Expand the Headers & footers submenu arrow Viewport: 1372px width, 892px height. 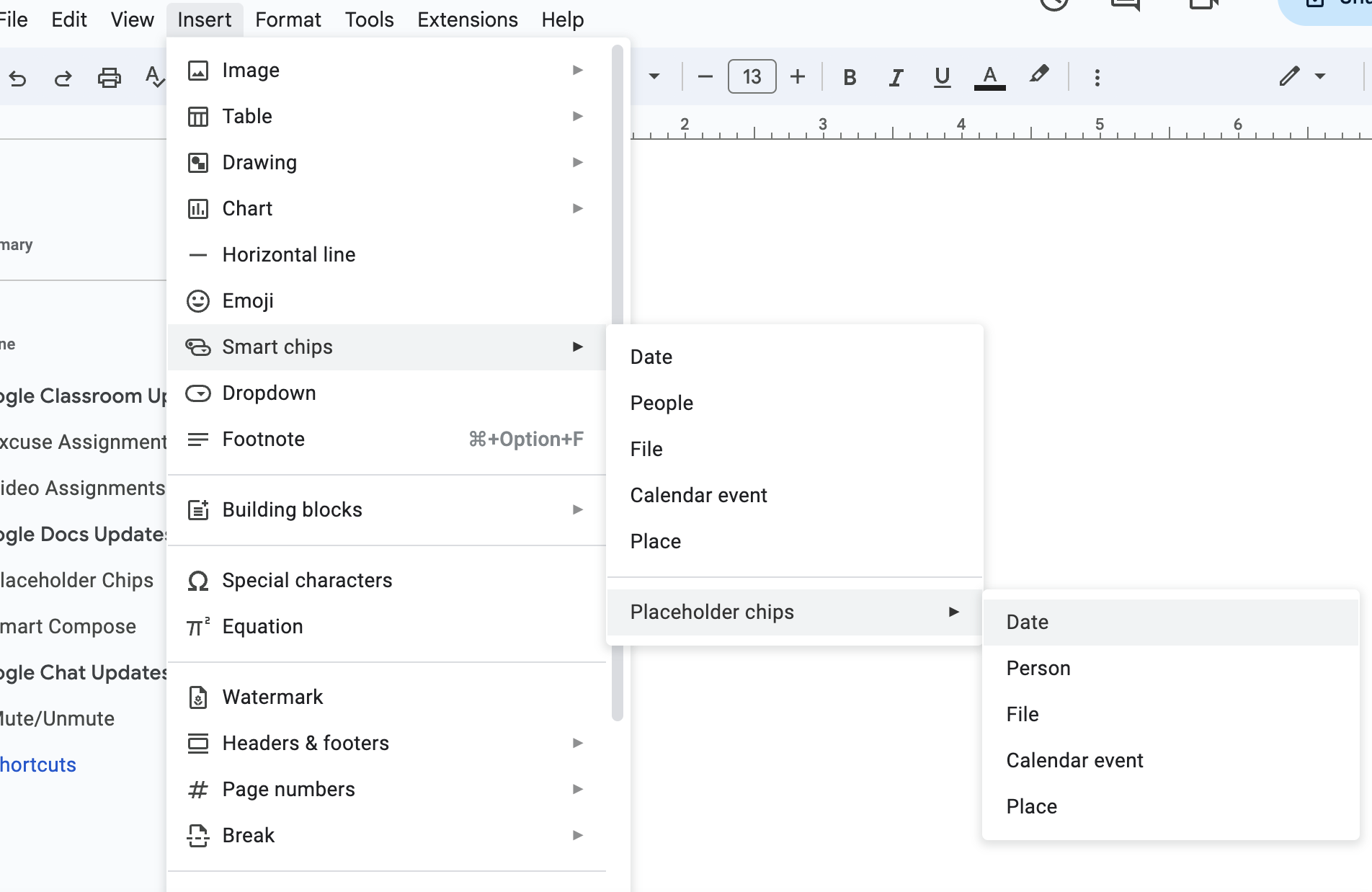point(577,743)
